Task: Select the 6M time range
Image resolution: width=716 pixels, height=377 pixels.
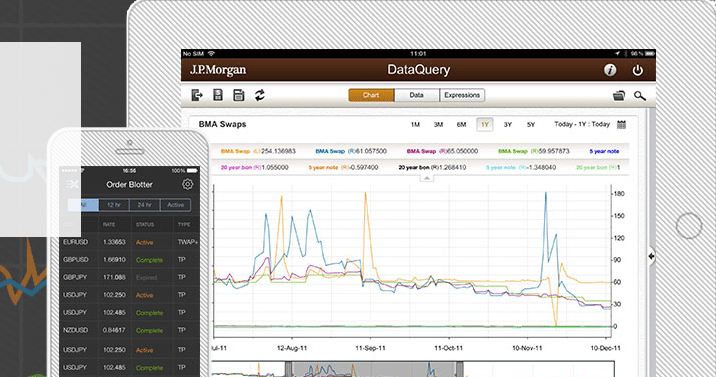Action: click(x=462, y=125)
